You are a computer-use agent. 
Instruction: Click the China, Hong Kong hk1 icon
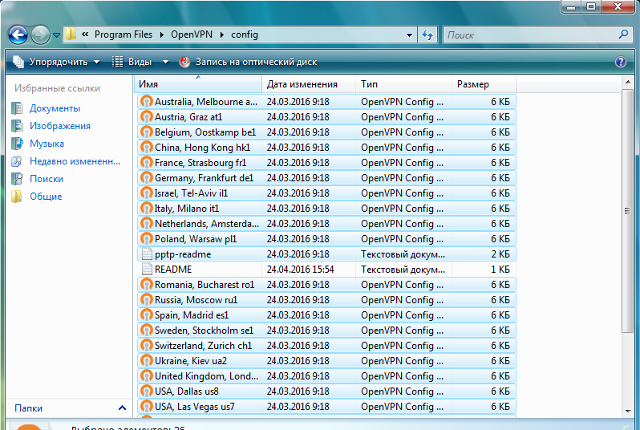[x=146, y=147]
